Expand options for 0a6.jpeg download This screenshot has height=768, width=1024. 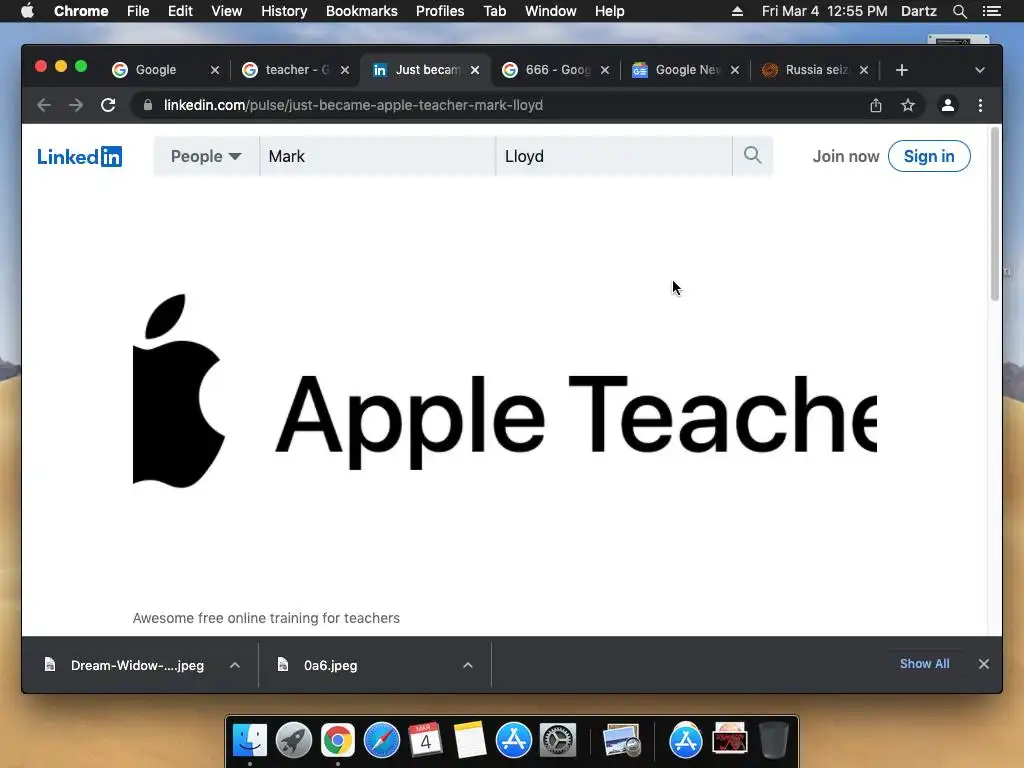(x=468, y=665)
